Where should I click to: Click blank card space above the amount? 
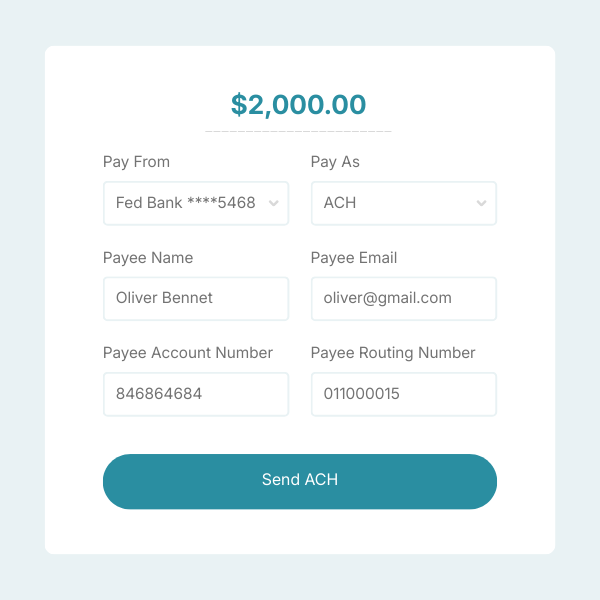point(300,66)
